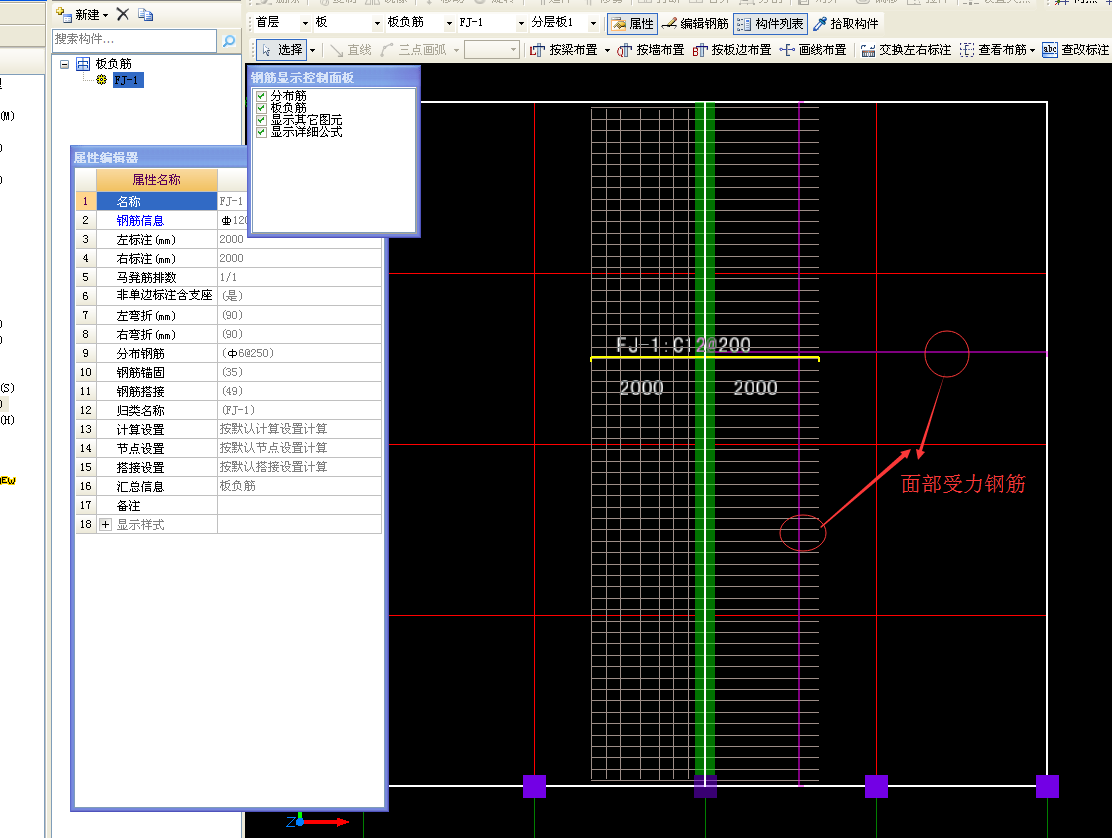Click the search magnifier icon

[x=228, y=41]
